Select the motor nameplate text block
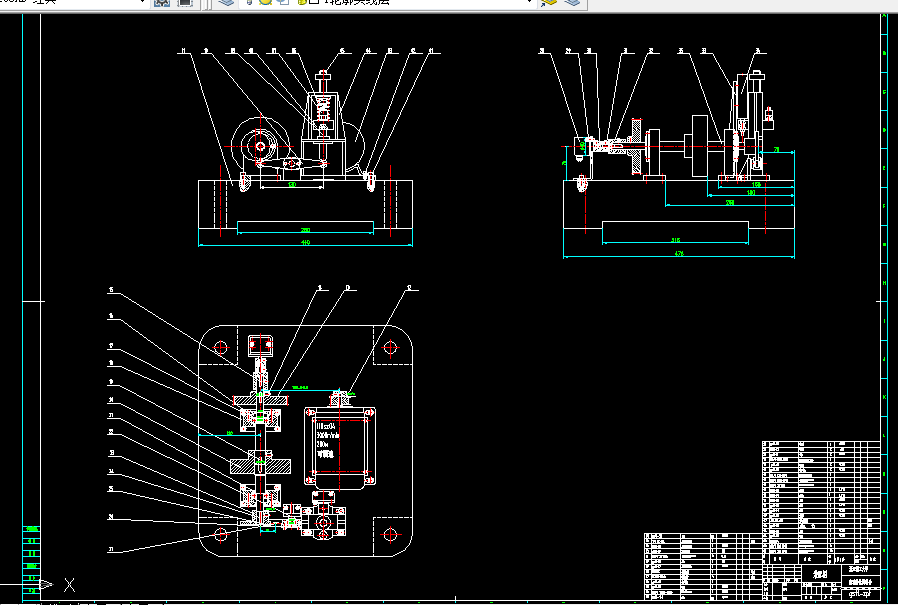The image size is (898, 605). [327, 439]
